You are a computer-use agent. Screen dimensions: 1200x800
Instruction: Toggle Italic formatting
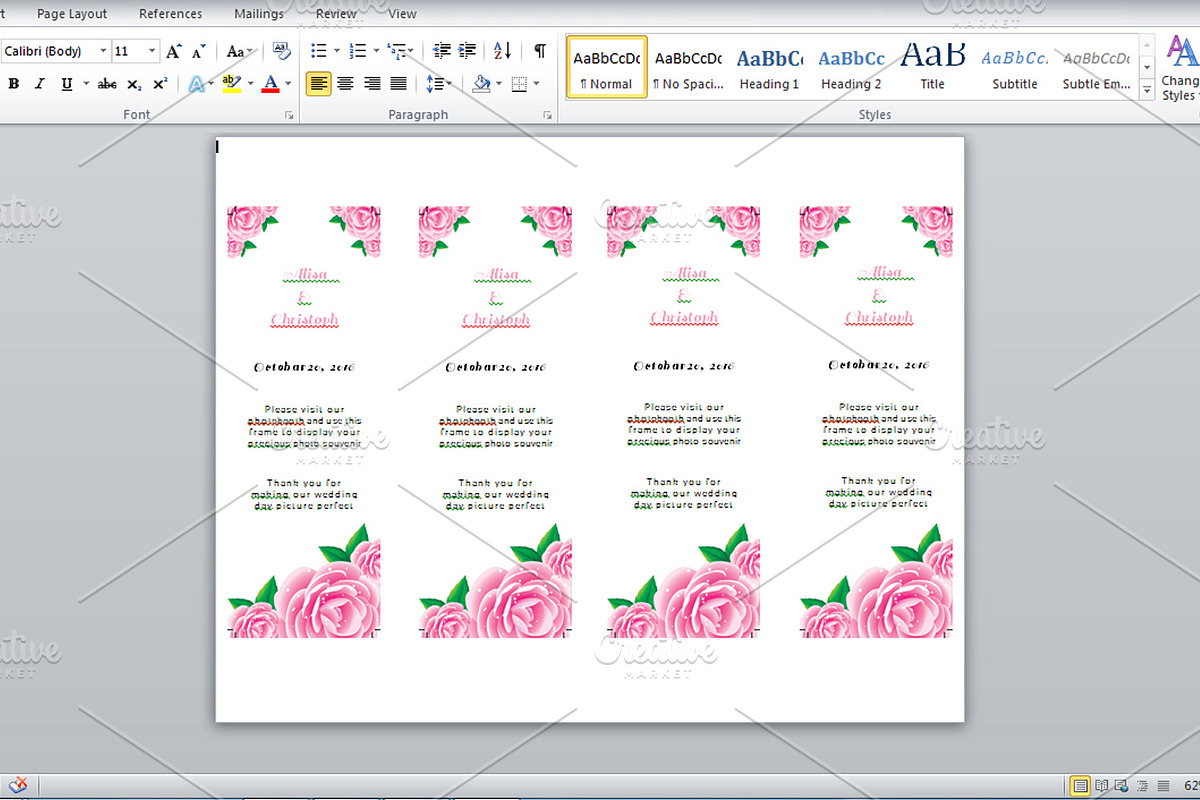point(40,84)
